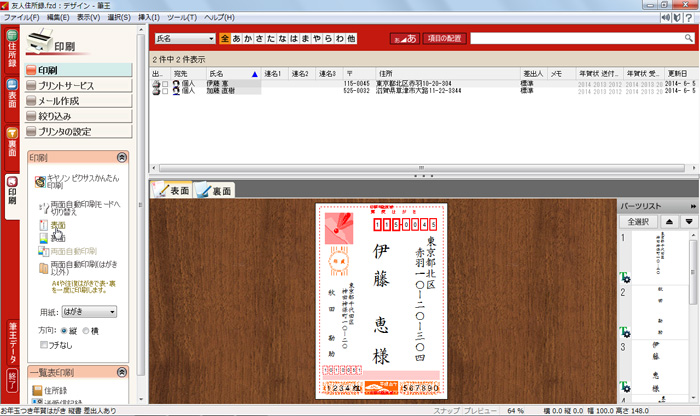The image size is (700, 416).
Task: Collapse the 印刷 panel section
Action: pyautogui.click(x=122, y=158)
